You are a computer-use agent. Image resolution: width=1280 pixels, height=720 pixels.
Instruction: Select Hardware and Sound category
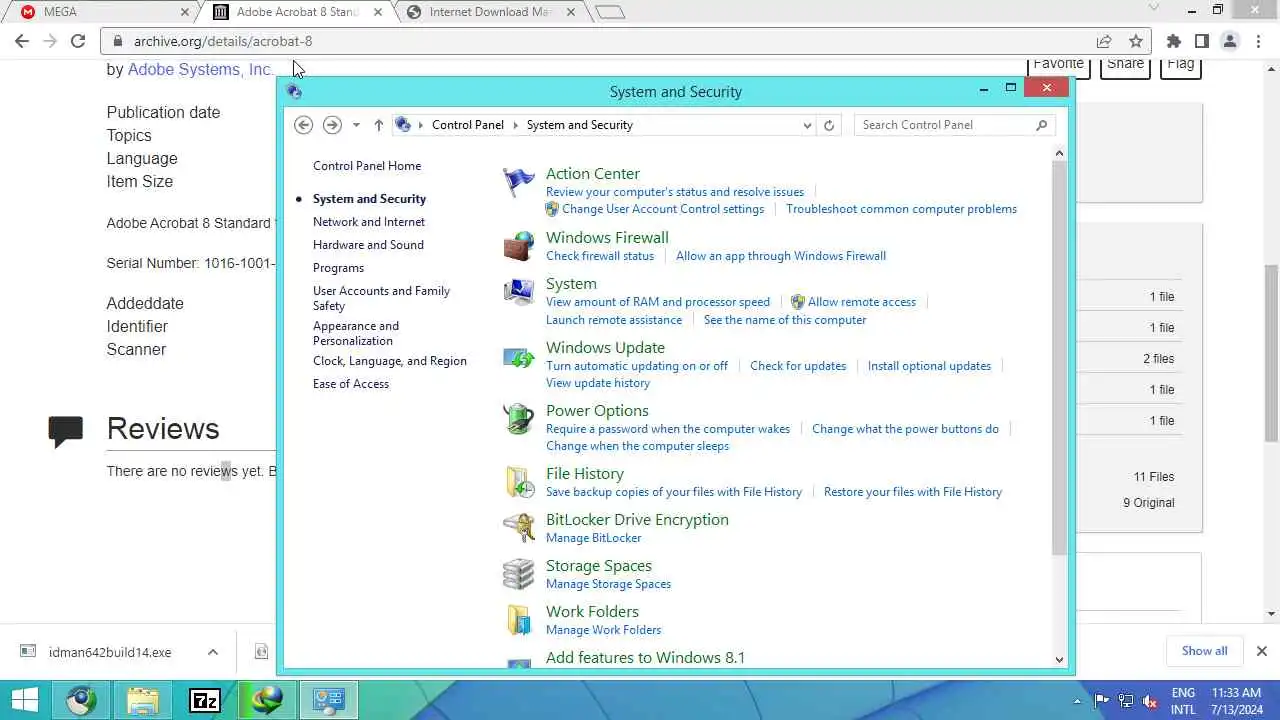click(x=368, y=245)
